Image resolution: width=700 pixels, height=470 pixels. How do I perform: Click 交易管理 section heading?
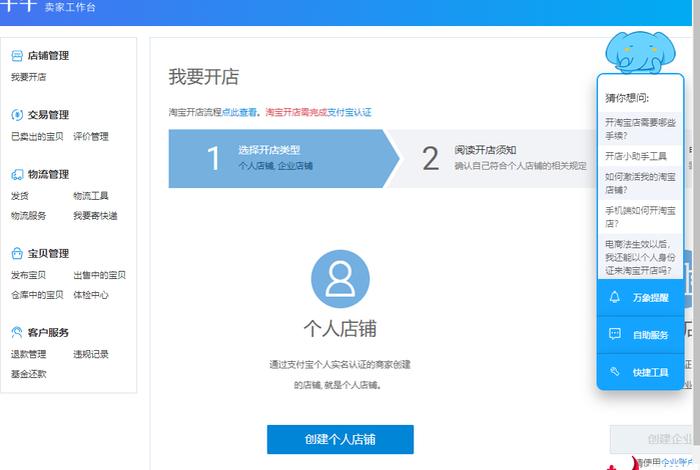(48, 115)
